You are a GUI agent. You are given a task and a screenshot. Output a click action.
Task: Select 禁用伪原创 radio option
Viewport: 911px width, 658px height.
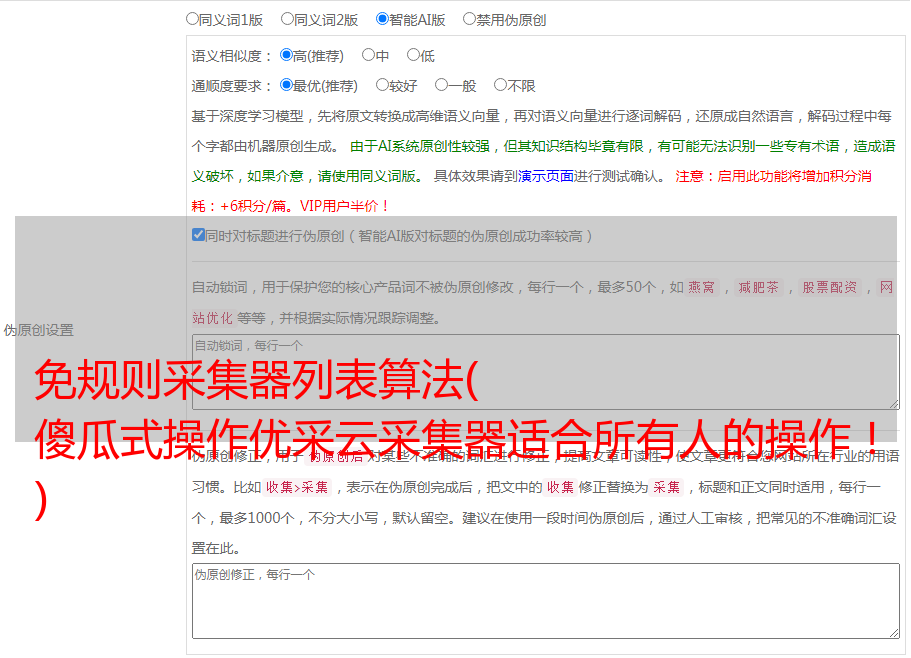click(x=469, y=19)
